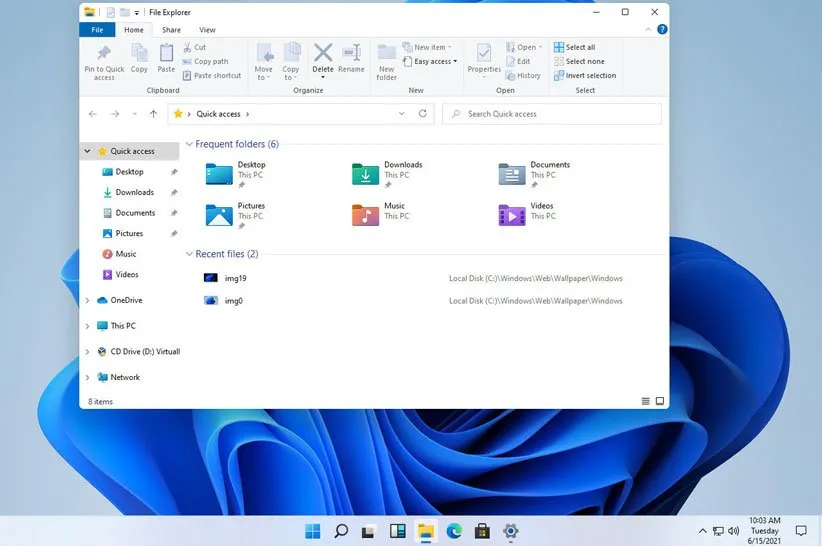This screenshot has width=822, height=546.
Task: Open Microsoft Edge from the taskbar
Action: click(454, 531)
